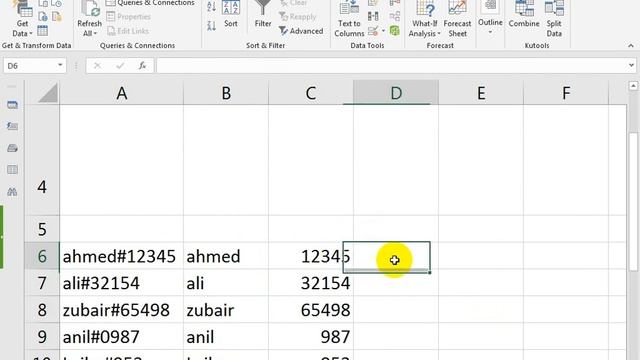640x360 pixels.
Task: Click cell containing anil#0987
Action: coord(122,337)
